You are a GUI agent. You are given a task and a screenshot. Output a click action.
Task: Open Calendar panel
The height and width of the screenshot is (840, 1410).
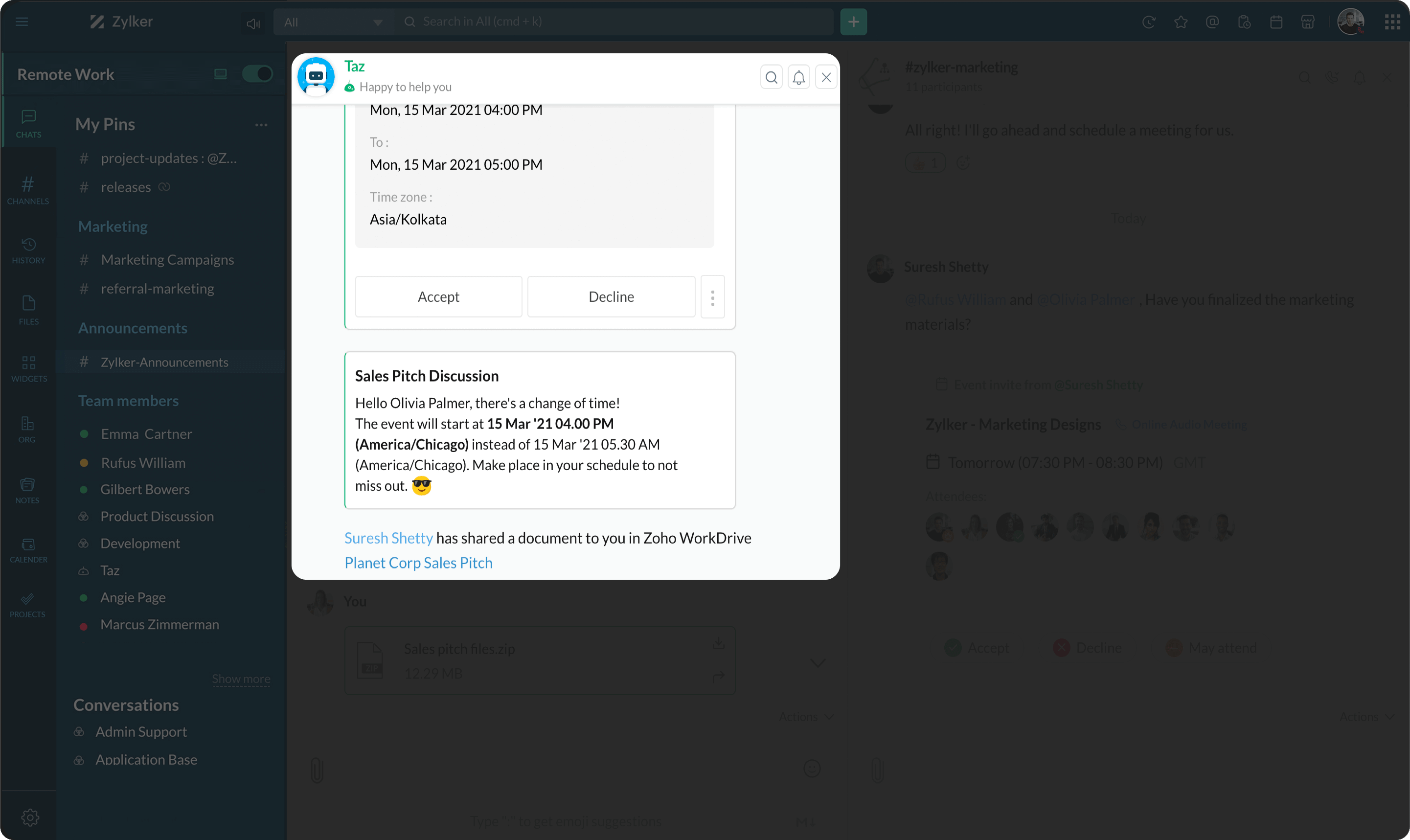tap(27, 548)
